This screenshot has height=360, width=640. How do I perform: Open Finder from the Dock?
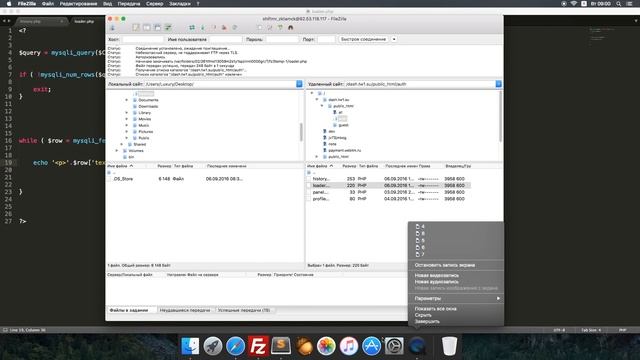(x=190, y=346)
